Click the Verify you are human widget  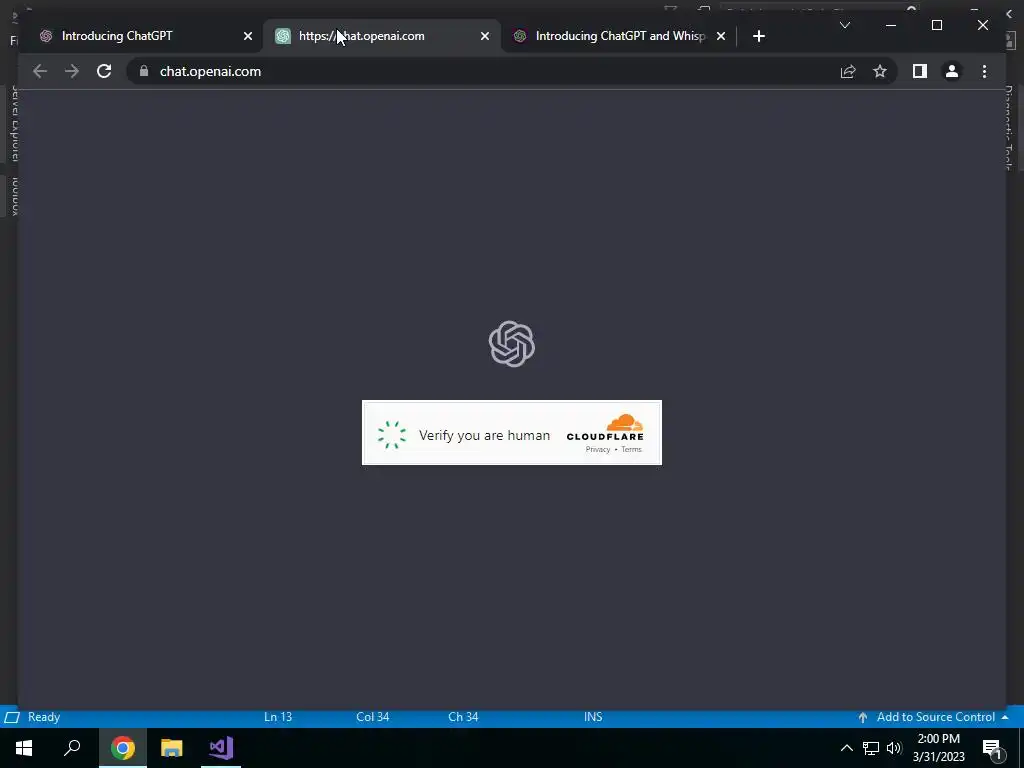[x=512, y=432]
